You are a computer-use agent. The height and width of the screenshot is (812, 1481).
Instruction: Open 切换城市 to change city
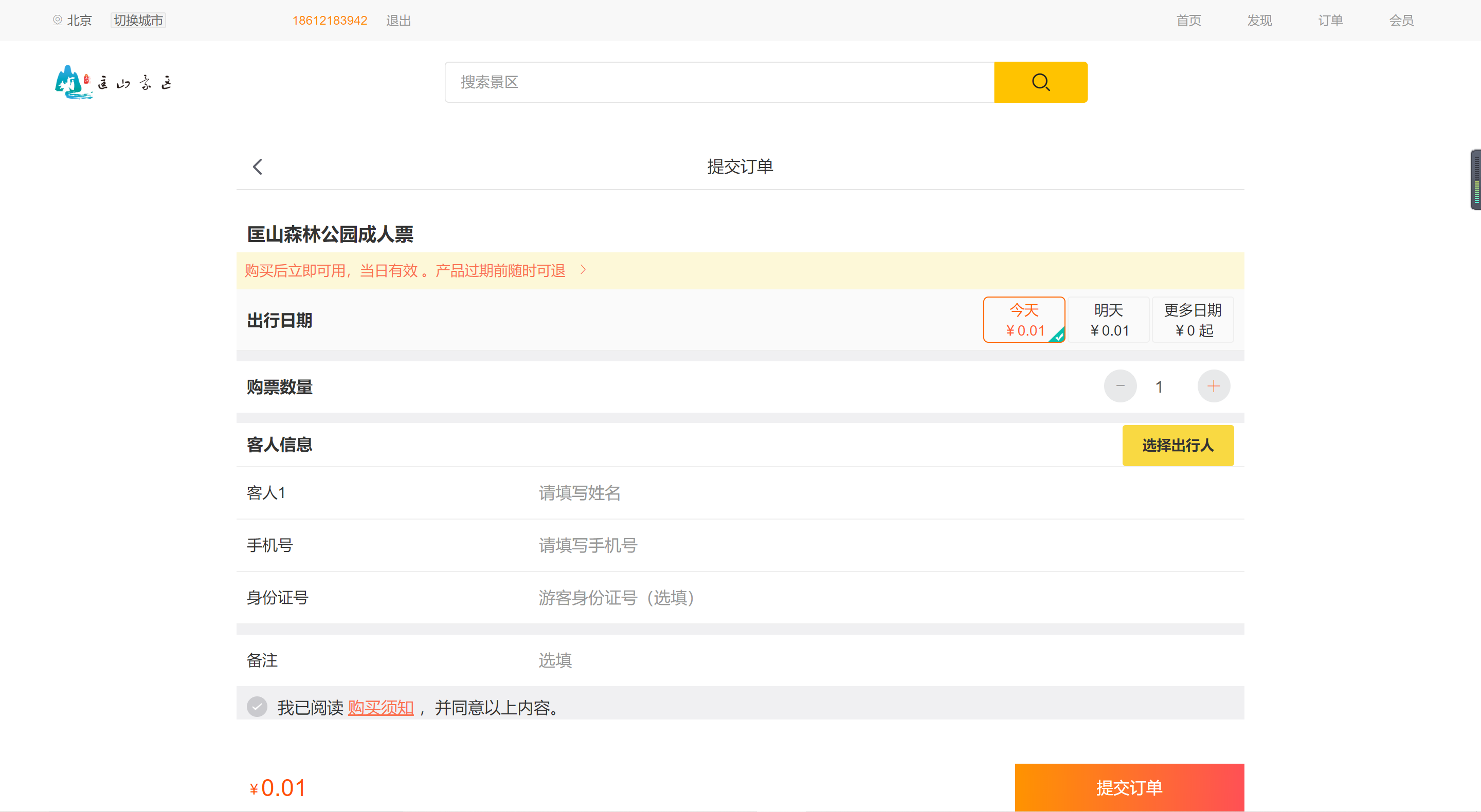(x=137, y=20)
